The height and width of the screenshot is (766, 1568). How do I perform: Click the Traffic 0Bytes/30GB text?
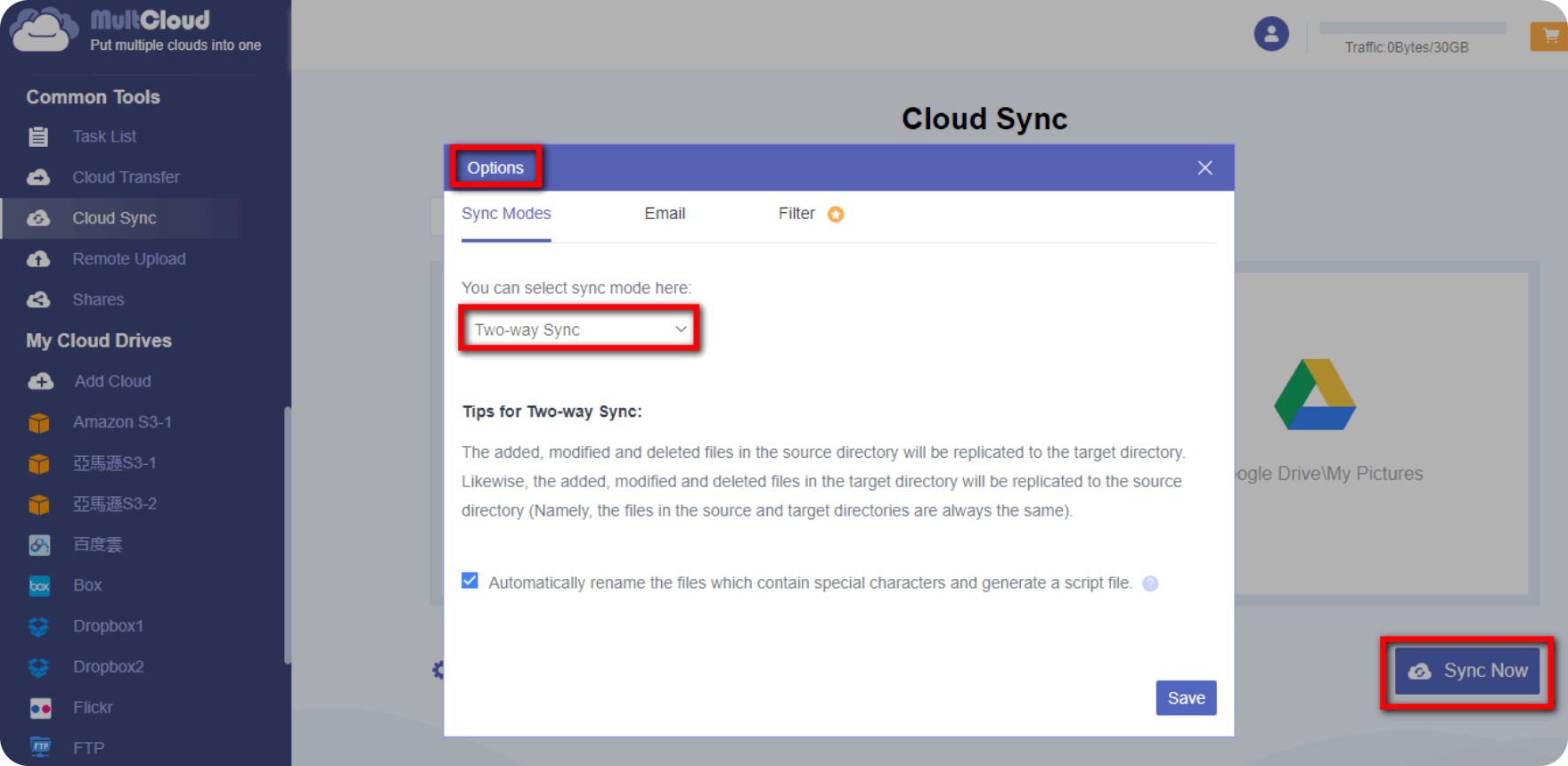1407,47
